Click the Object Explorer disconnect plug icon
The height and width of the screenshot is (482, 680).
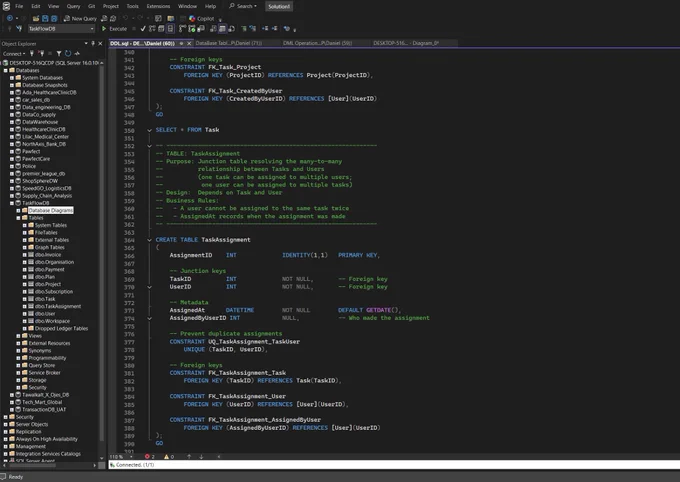click(x=41, y=54)
